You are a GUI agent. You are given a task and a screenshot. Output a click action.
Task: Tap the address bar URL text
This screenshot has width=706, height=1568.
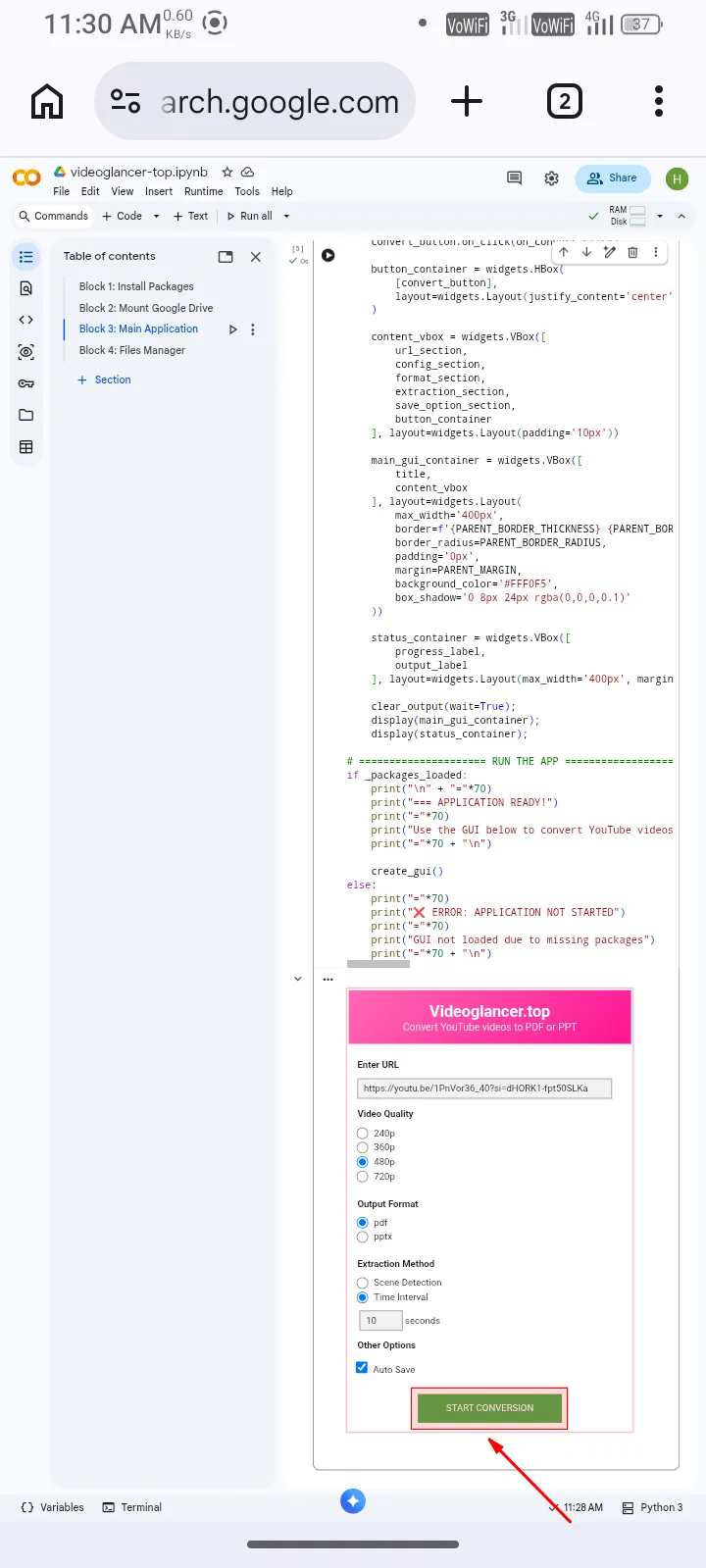(279, 101)
